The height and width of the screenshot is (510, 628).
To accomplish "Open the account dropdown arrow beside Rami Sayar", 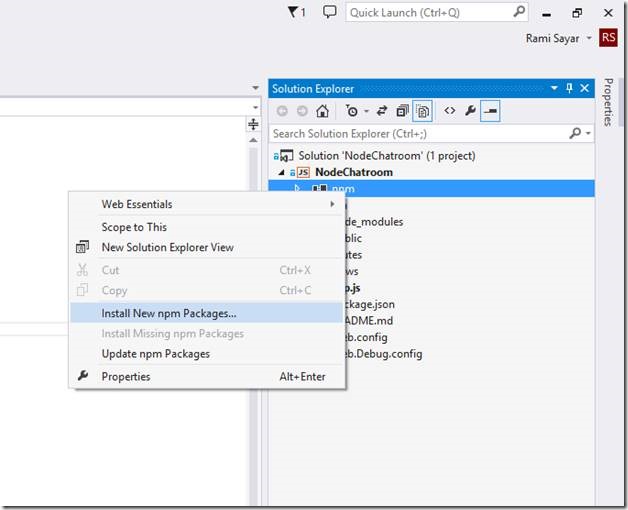I will click(x=589, y=38).
